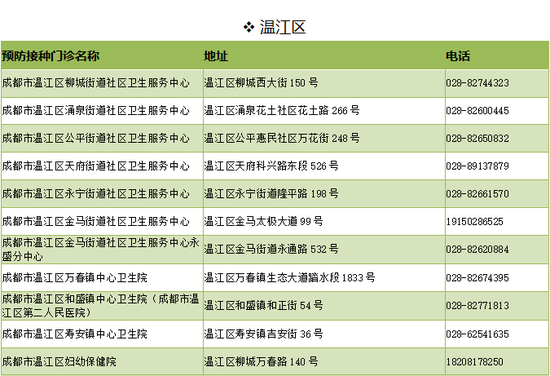
Task: Click address 温江区永宁街道隆平路198号
Action: tap(271, 194)
